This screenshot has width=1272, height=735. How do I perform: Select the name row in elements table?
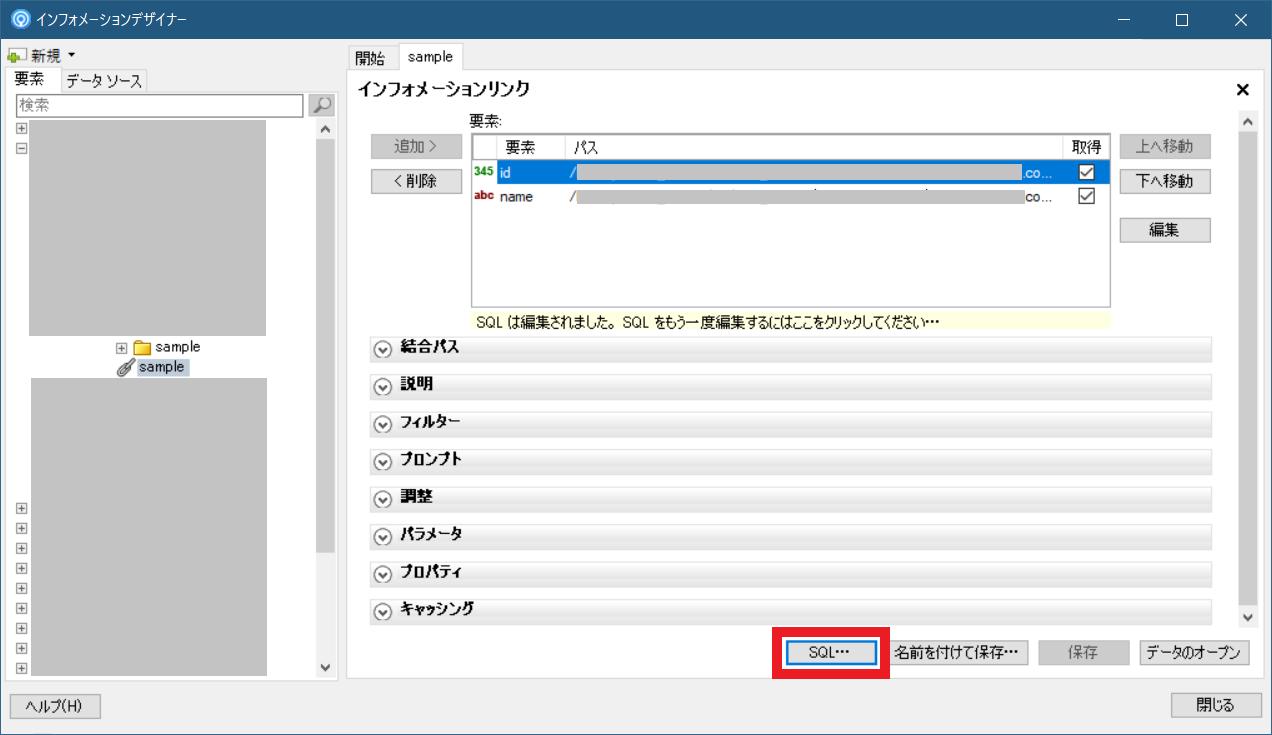790,197
